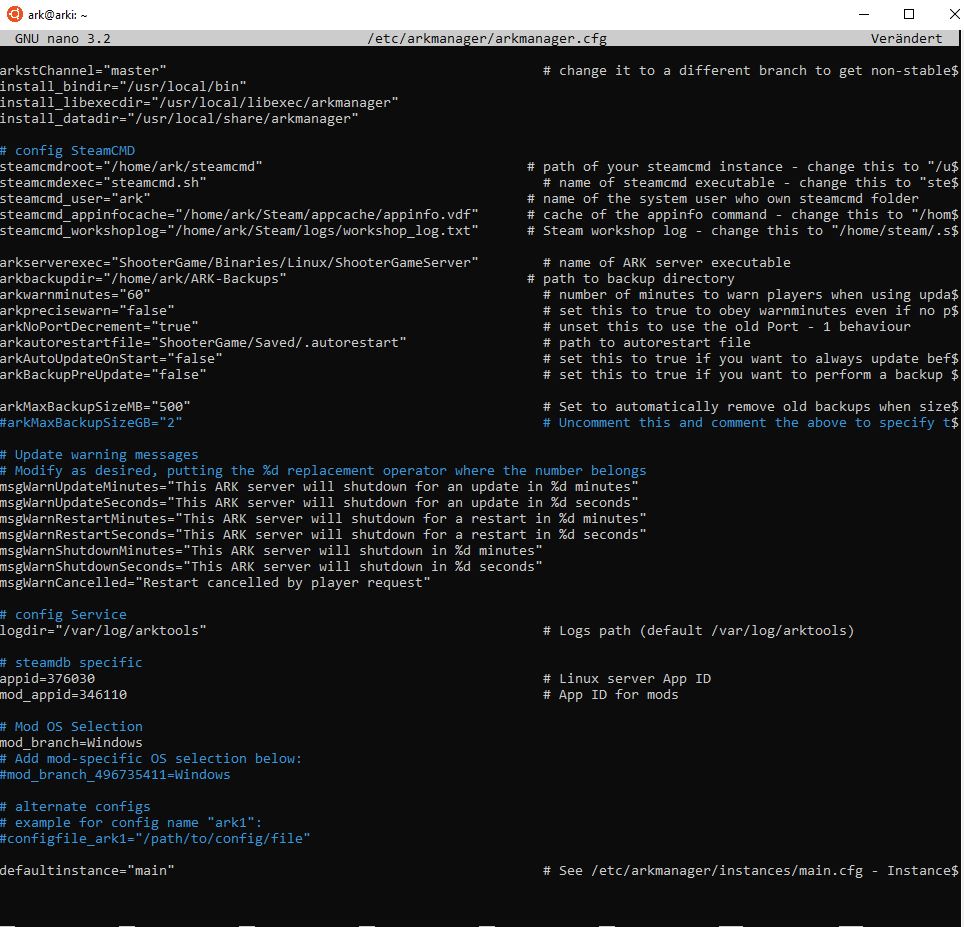
Task: Click the '# path to backup directory' comment
Action: point(631,278)
